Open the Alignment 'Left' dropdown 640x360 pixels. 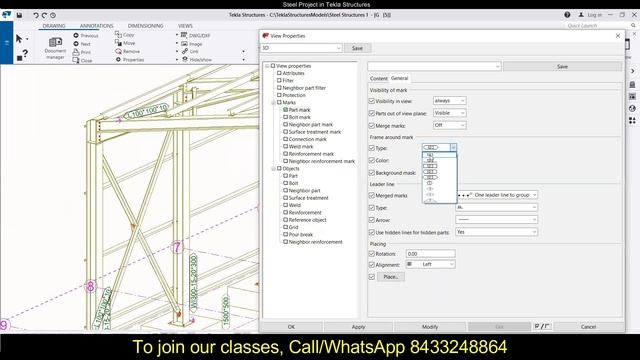[431, 264]
